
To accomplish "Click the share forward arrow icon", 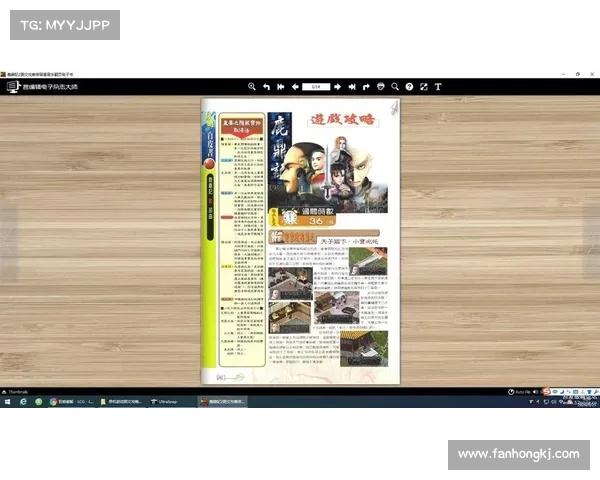I will [x=366, y=87].
